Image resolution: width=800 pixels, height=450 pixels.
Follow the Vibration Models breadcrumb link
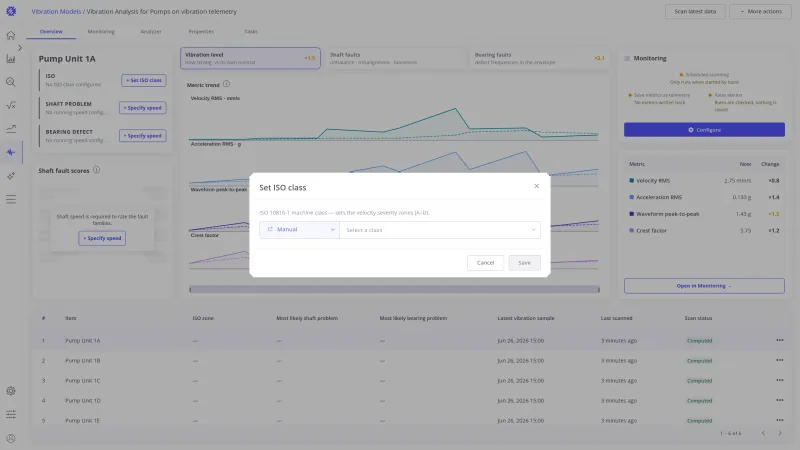56,11
